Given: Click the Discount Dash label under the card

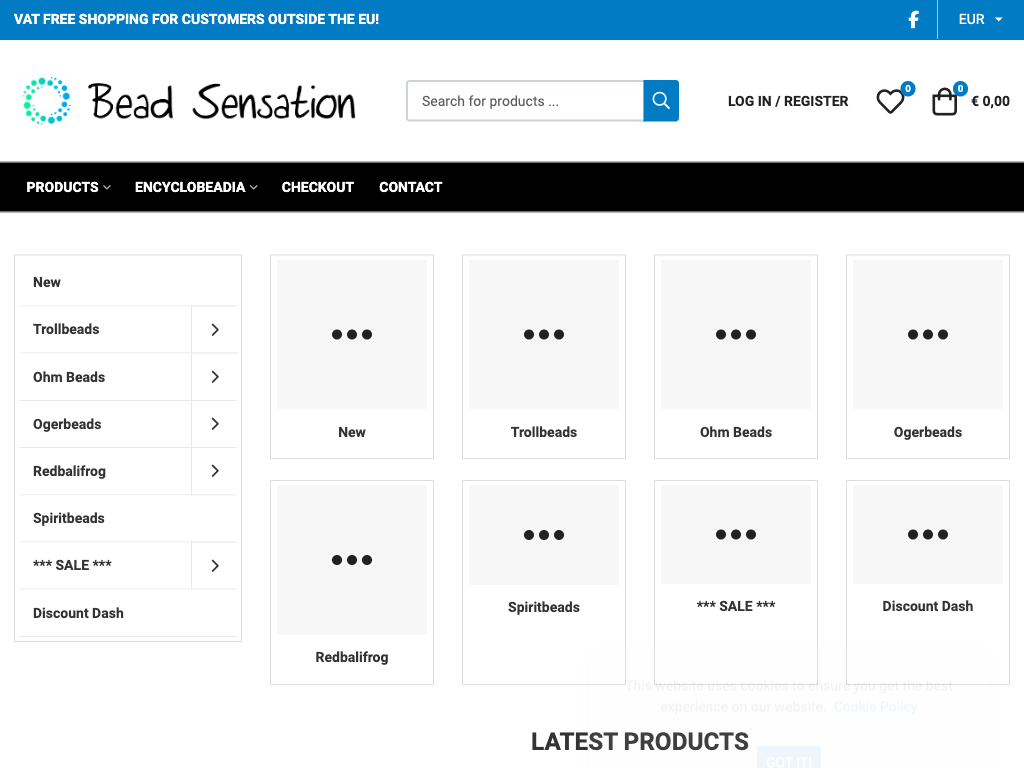Looking at the screenshot, I should click(x=928, y=606).
